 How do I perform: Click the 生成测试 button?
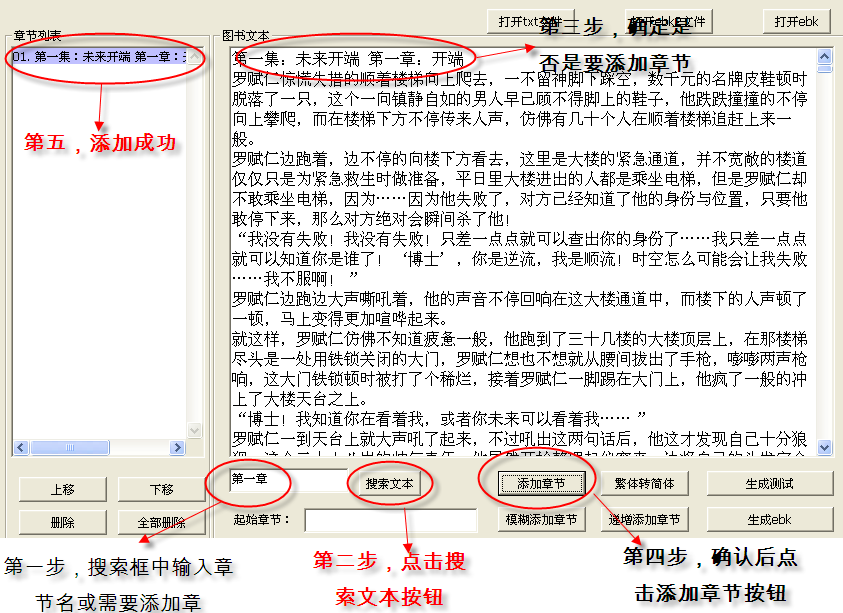(x=769, y=483)
